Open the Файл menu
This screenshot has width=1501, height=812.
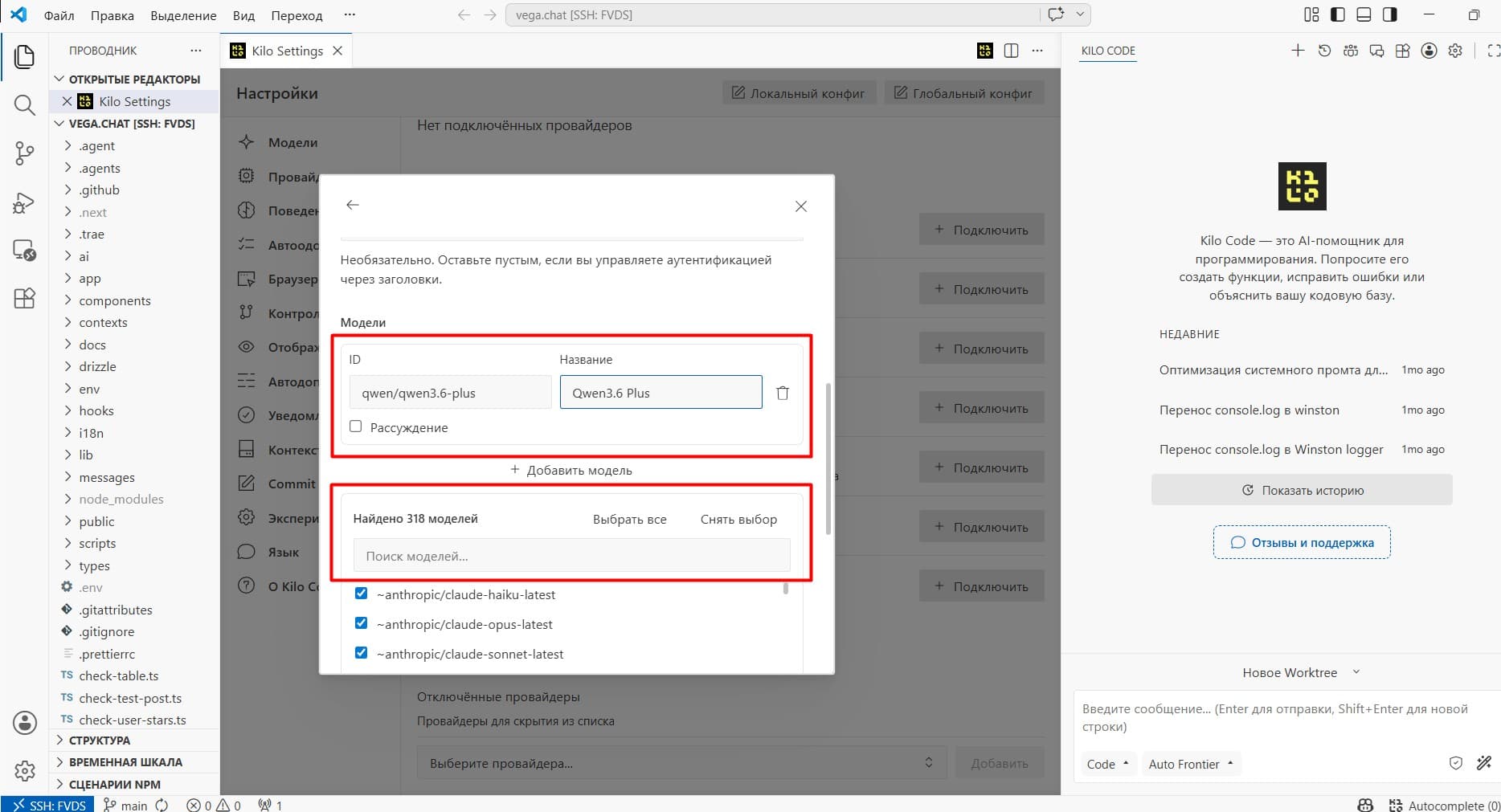click(x=59, y=15)
